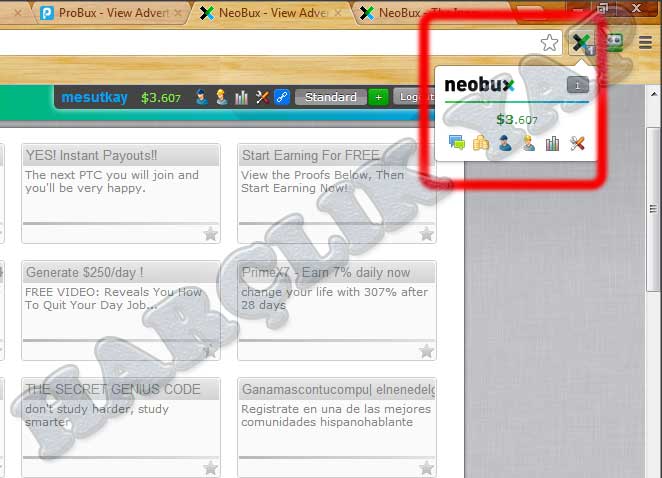Click the blue link icon in header
Viewport: 662px width, 478px height.
point(282,98)
